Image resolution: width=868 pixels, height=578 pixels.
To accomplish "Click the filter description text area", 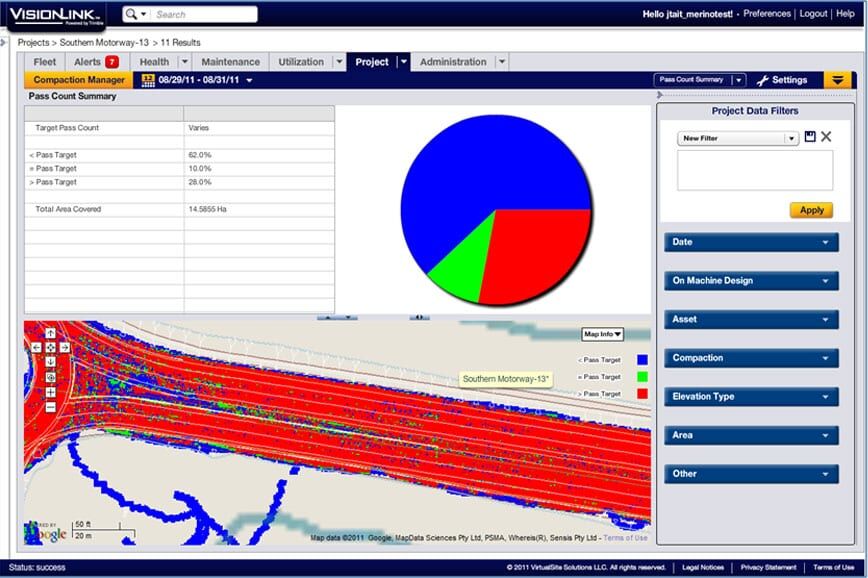I will [755, 171].
